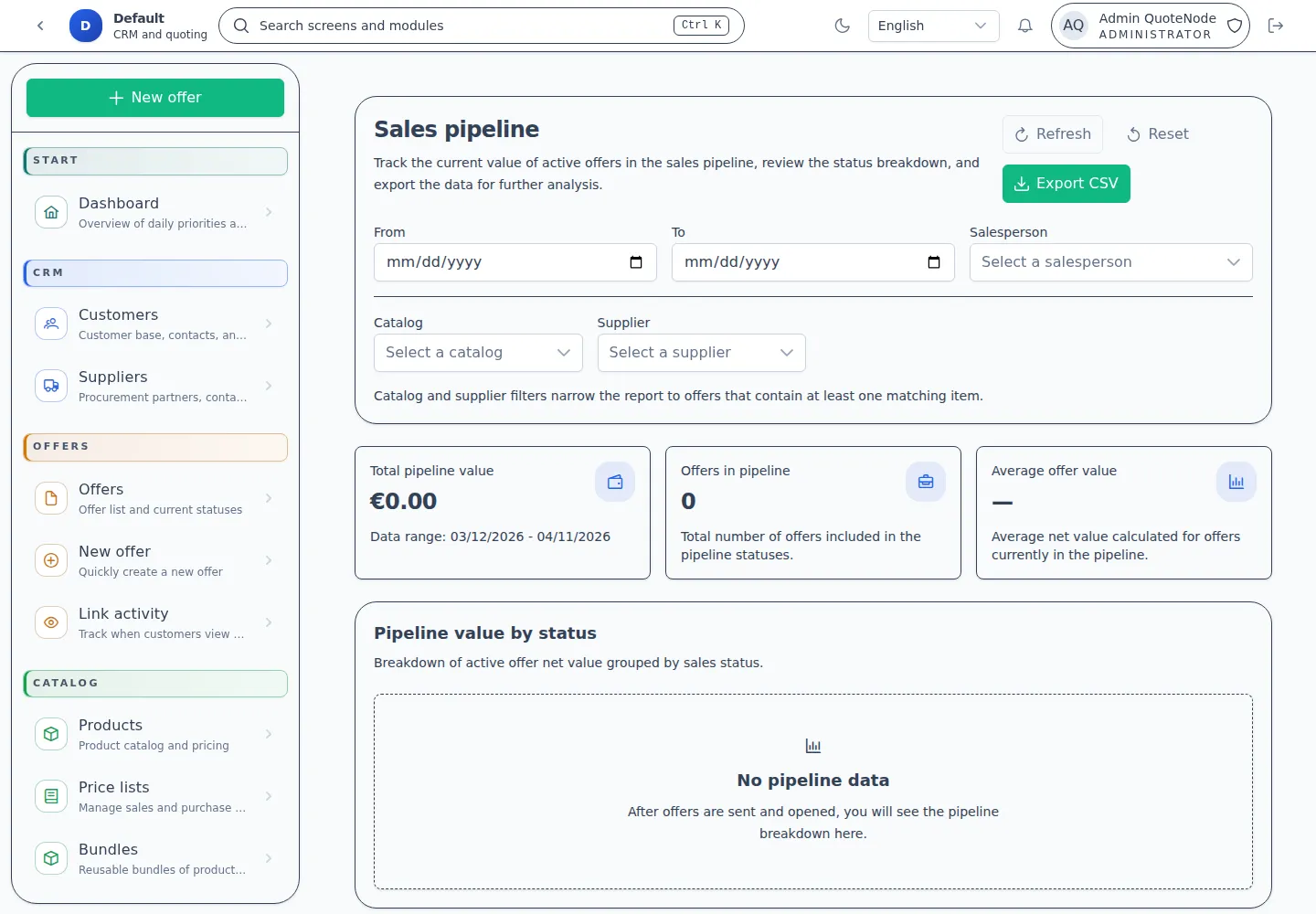Image resolution: width=1316 pixels, height=914 pixels.
Task: Click the chart icon on Average offer value
Action: pos(1236,482)
